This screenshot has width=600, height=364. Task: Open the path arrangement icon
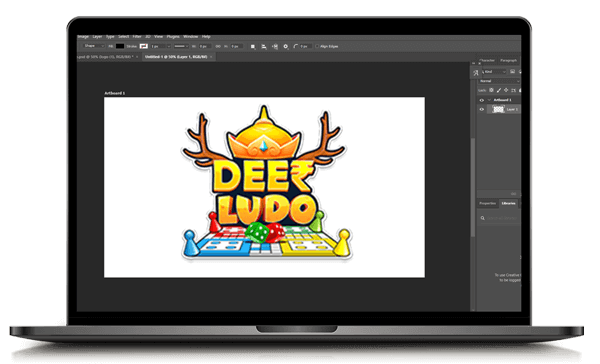point(275,46)
